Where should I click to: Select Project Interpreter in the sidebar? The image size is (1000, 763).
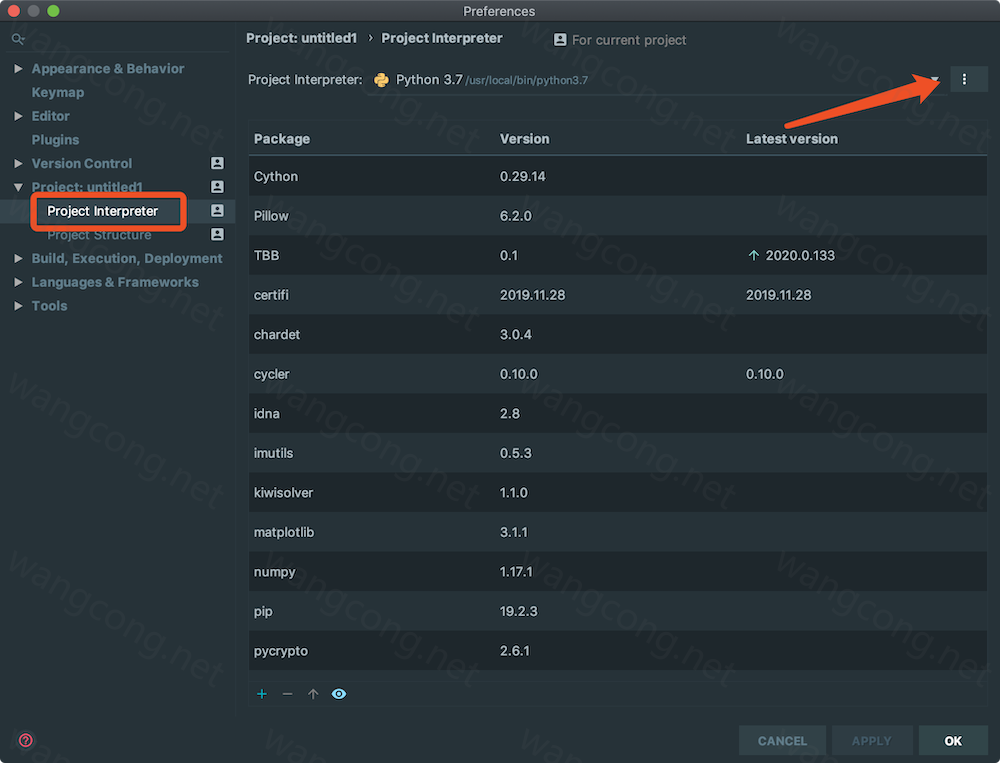[x=103, y=211]
